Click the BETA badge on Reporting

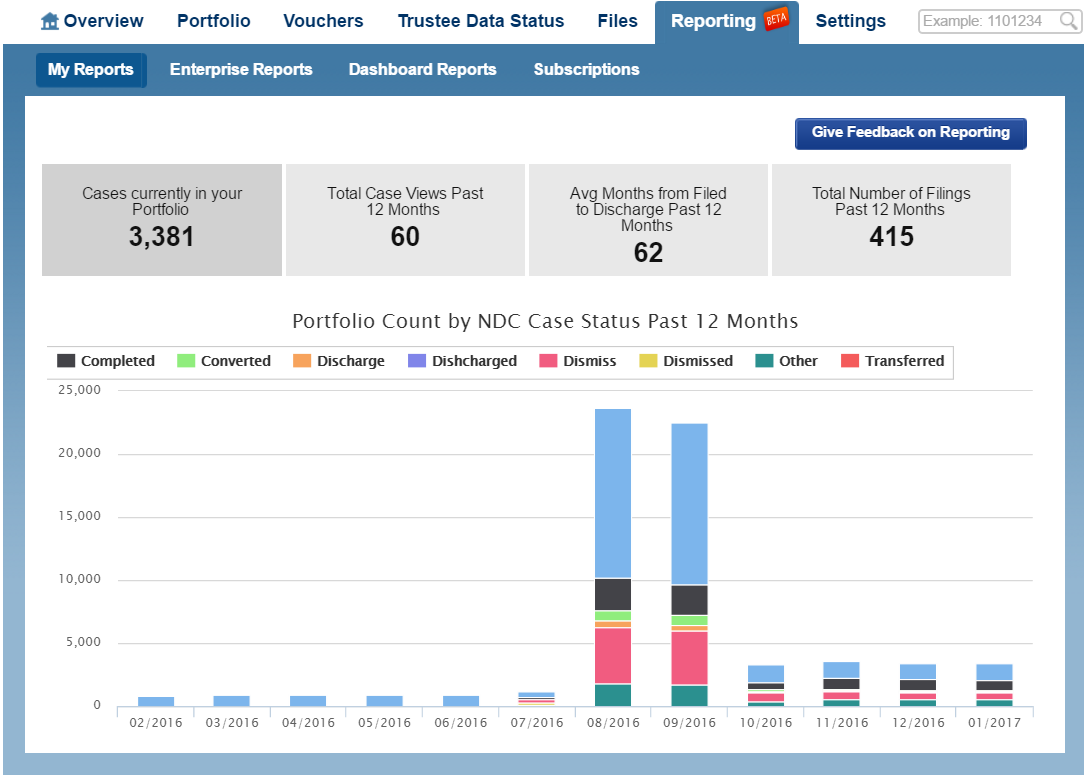(x=776, y=20)
